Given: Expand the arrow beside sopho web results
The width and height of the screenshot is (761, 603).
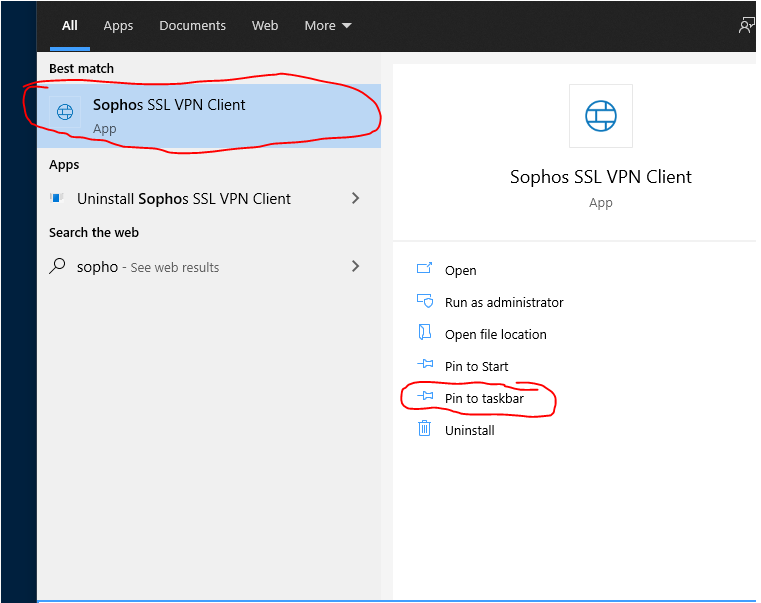Looking at the screenshot, I should pyautogui.click(x=355, y=266).
